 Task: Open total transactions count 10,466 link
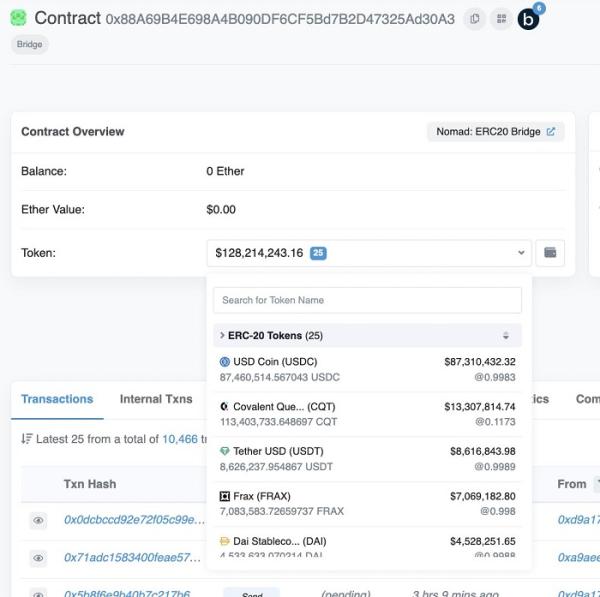pos(180,439)
